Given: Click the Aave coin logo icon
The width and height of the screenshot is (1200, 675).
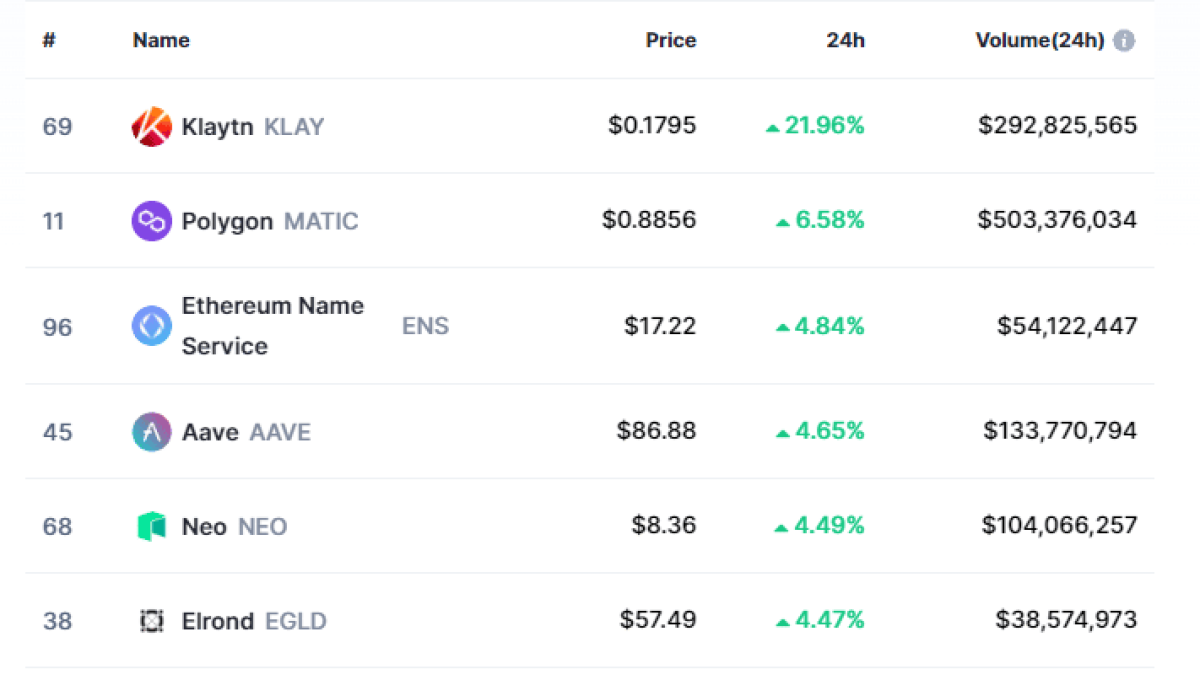Looking at the screenshot, I should click(x=152, y=432).
